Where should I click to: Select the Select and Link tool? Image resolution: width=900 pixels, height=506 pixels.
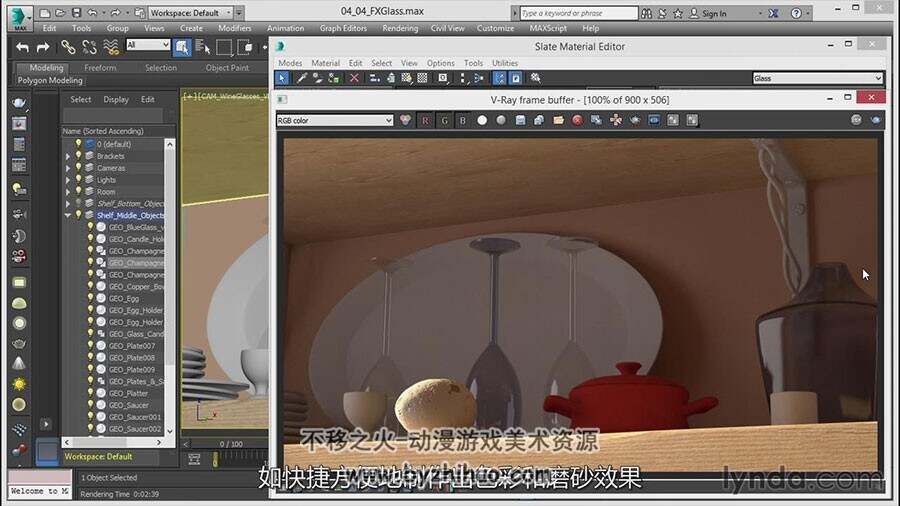[68, 46]
